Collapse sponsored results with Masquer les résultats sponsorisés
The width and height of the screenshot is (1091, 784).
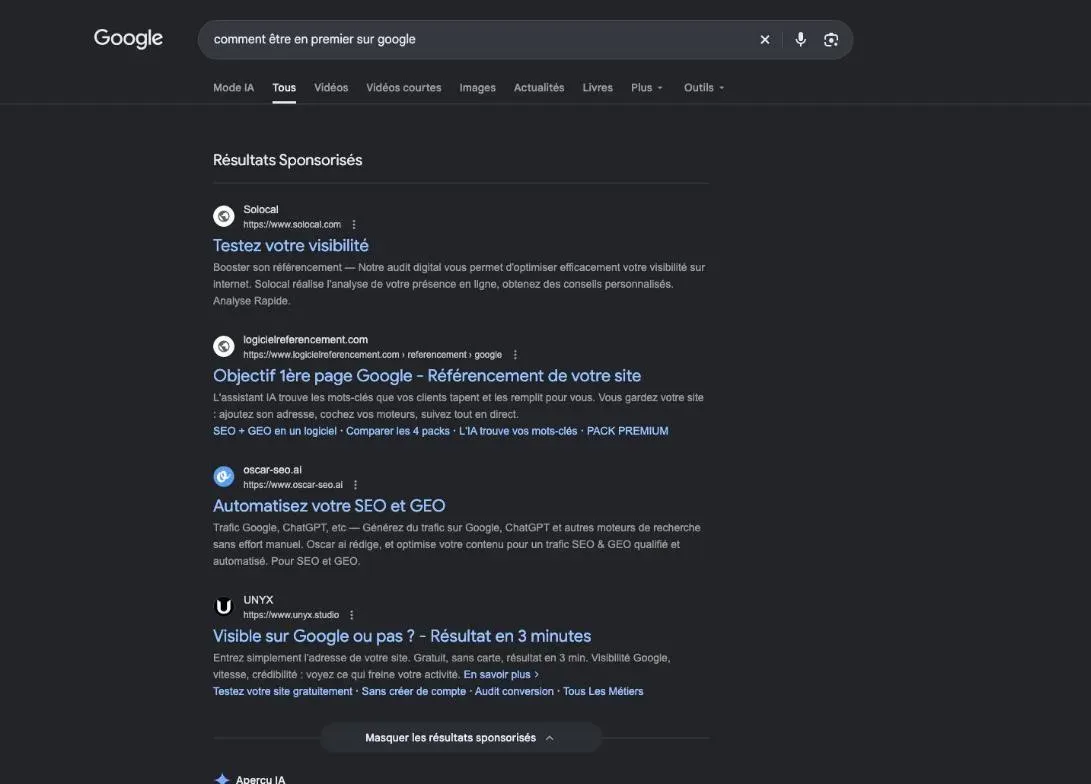(460, 737)
